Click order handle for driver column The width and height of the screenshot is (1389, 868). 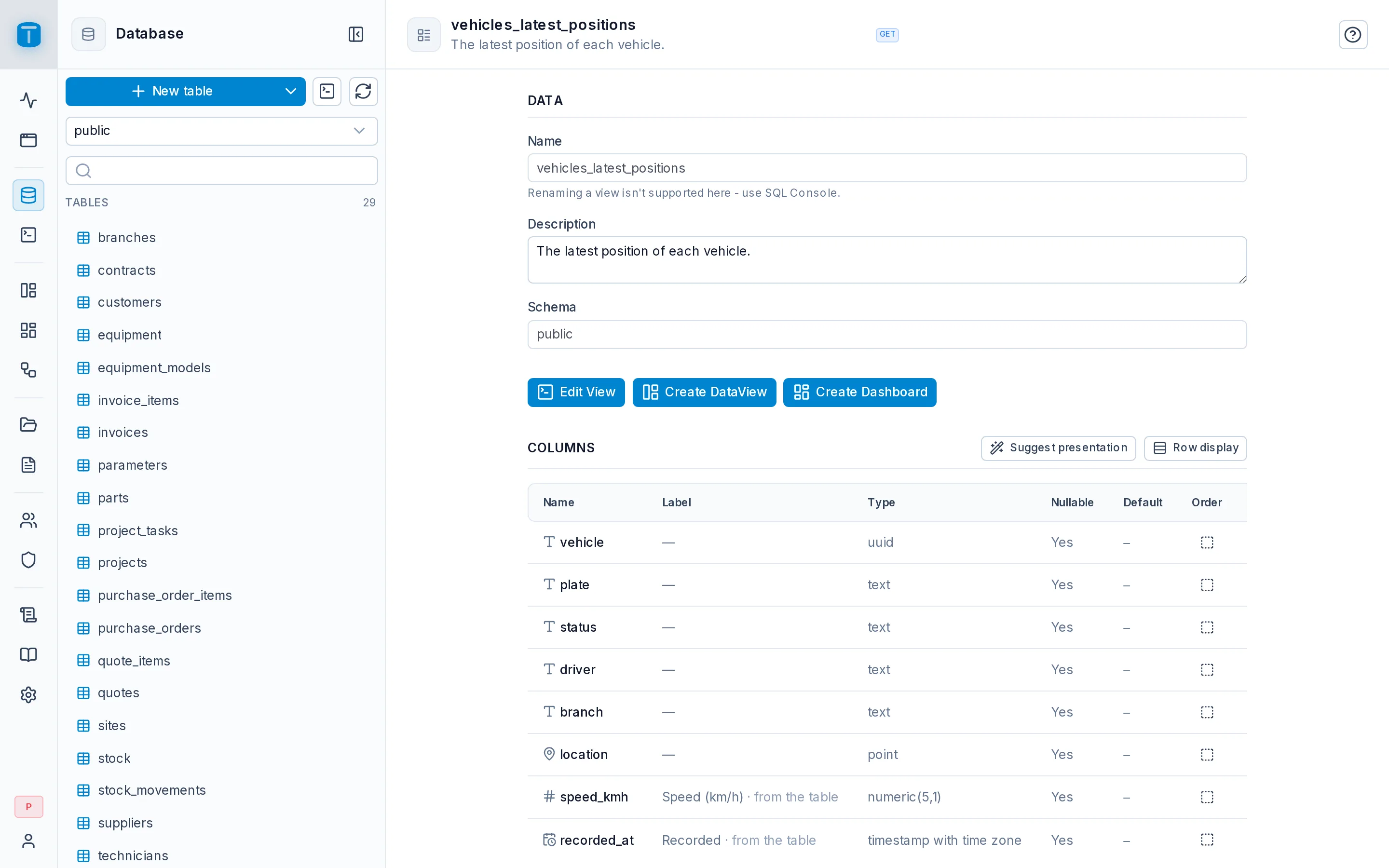coord(1207,670)
